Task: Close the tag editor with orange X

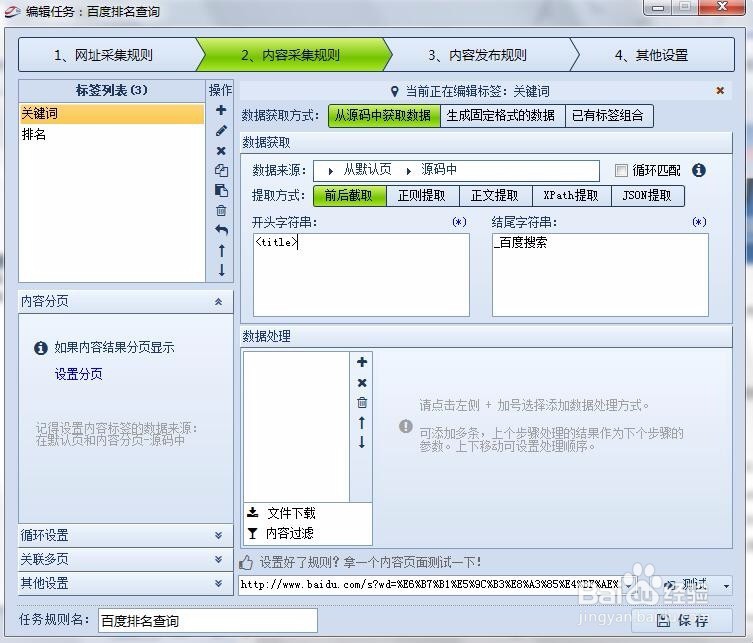Action: click(x=720, y=90)
